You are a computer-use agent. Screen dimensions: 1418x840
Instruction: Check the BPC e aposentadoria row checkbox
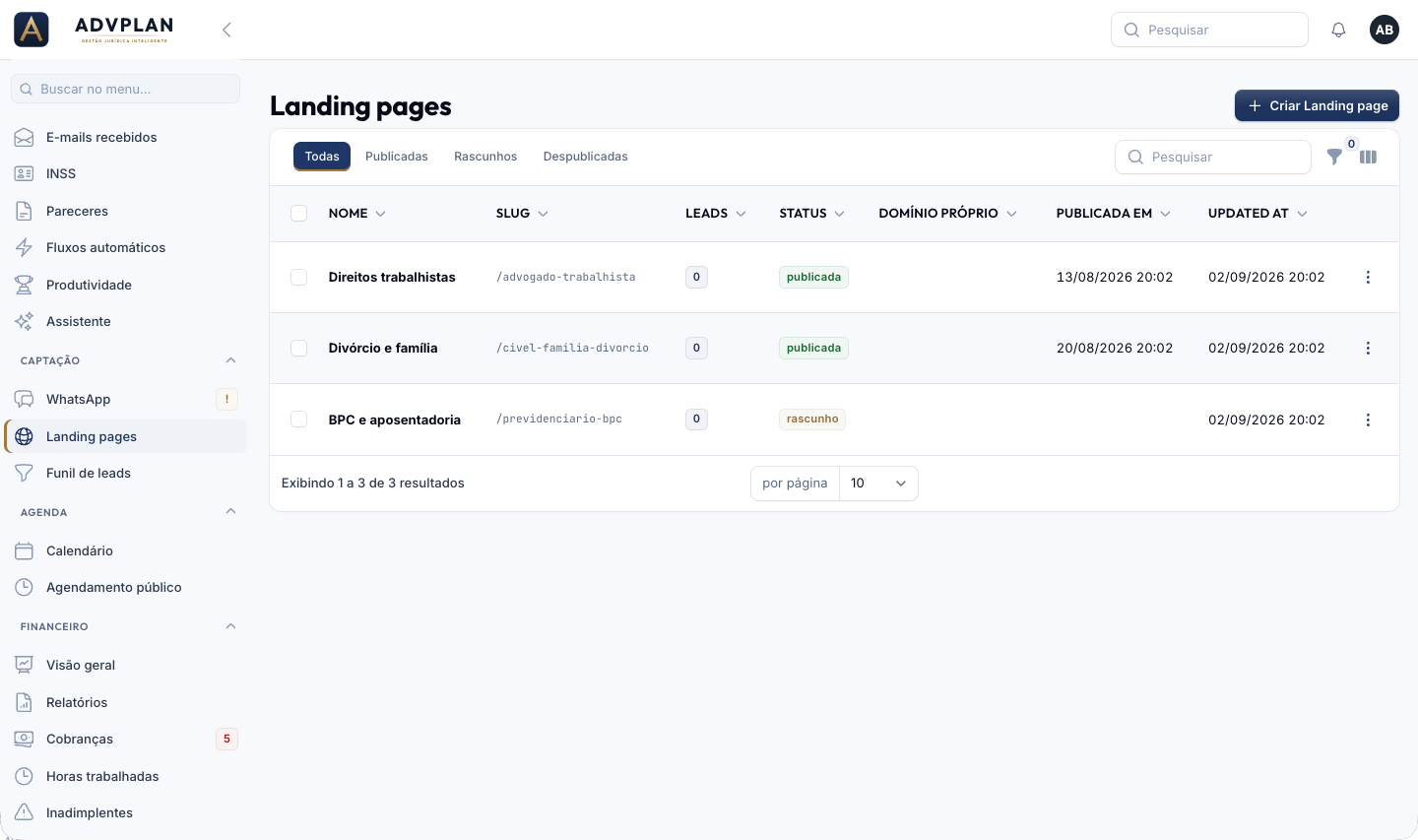[x=299, y=420]
